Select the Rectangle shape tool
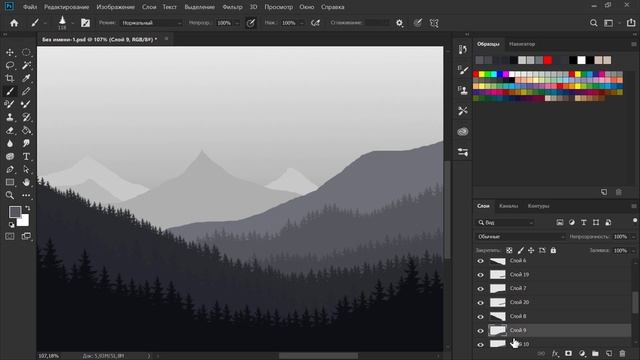The image size is (640, 360). [x=10, y=182]
